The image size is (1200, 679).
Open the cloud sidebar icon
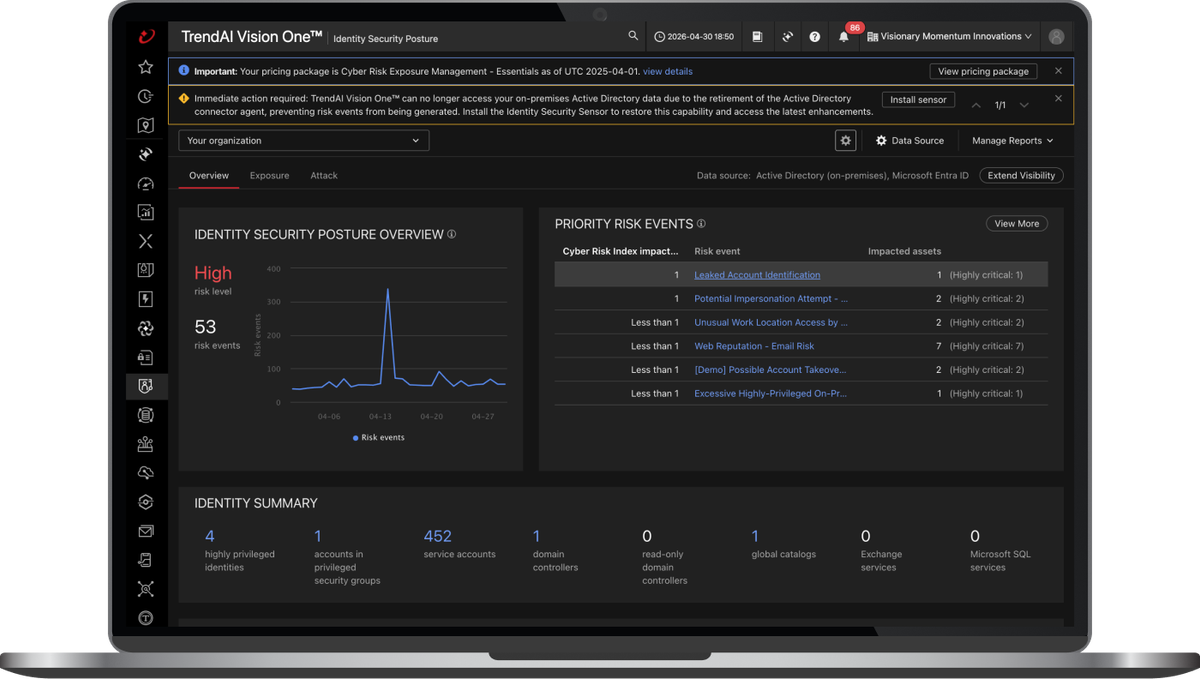point(146,473)
